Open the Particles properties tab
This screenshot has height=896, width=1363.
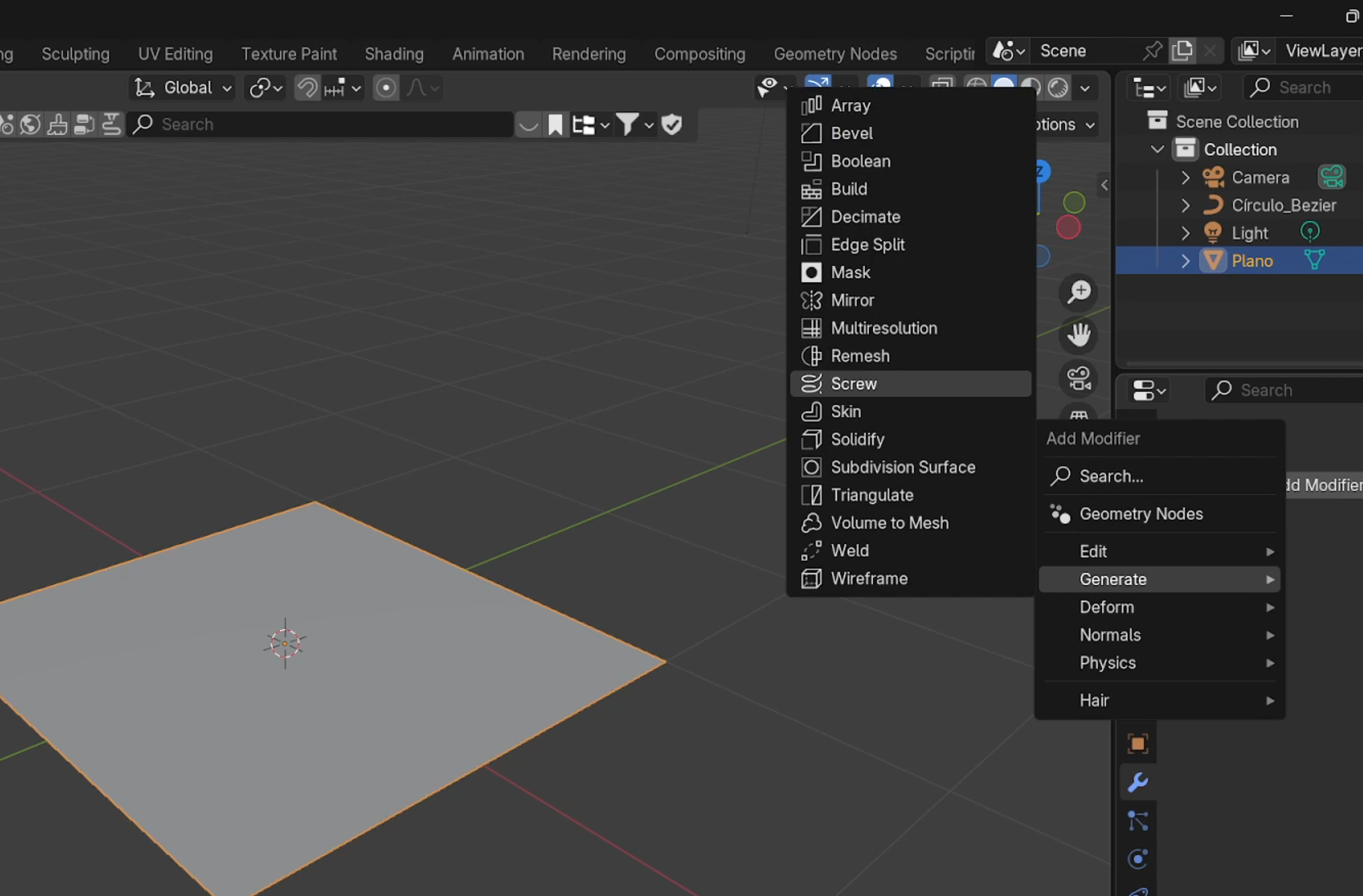[1138, 821]
